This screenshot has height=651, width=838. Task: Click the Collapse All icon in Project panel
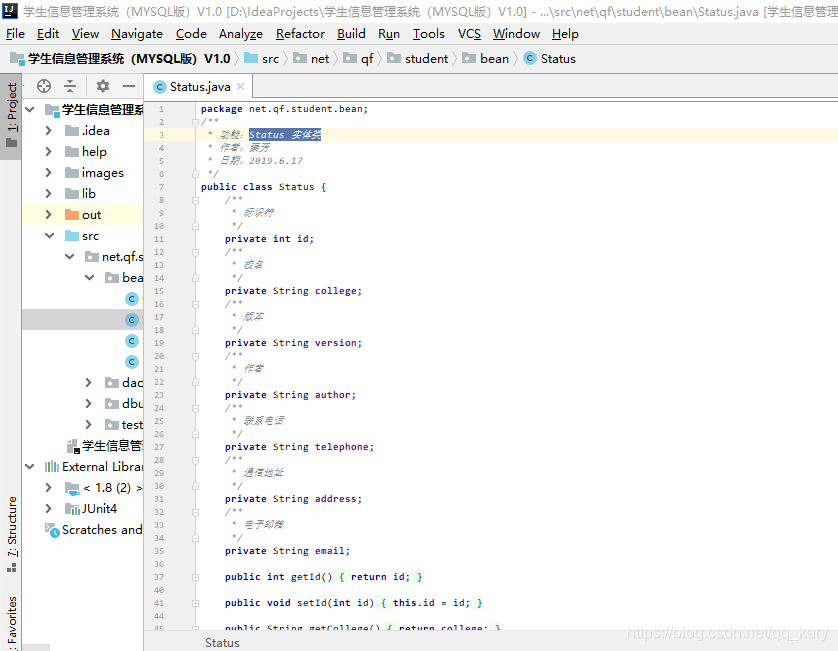point(70,86)
